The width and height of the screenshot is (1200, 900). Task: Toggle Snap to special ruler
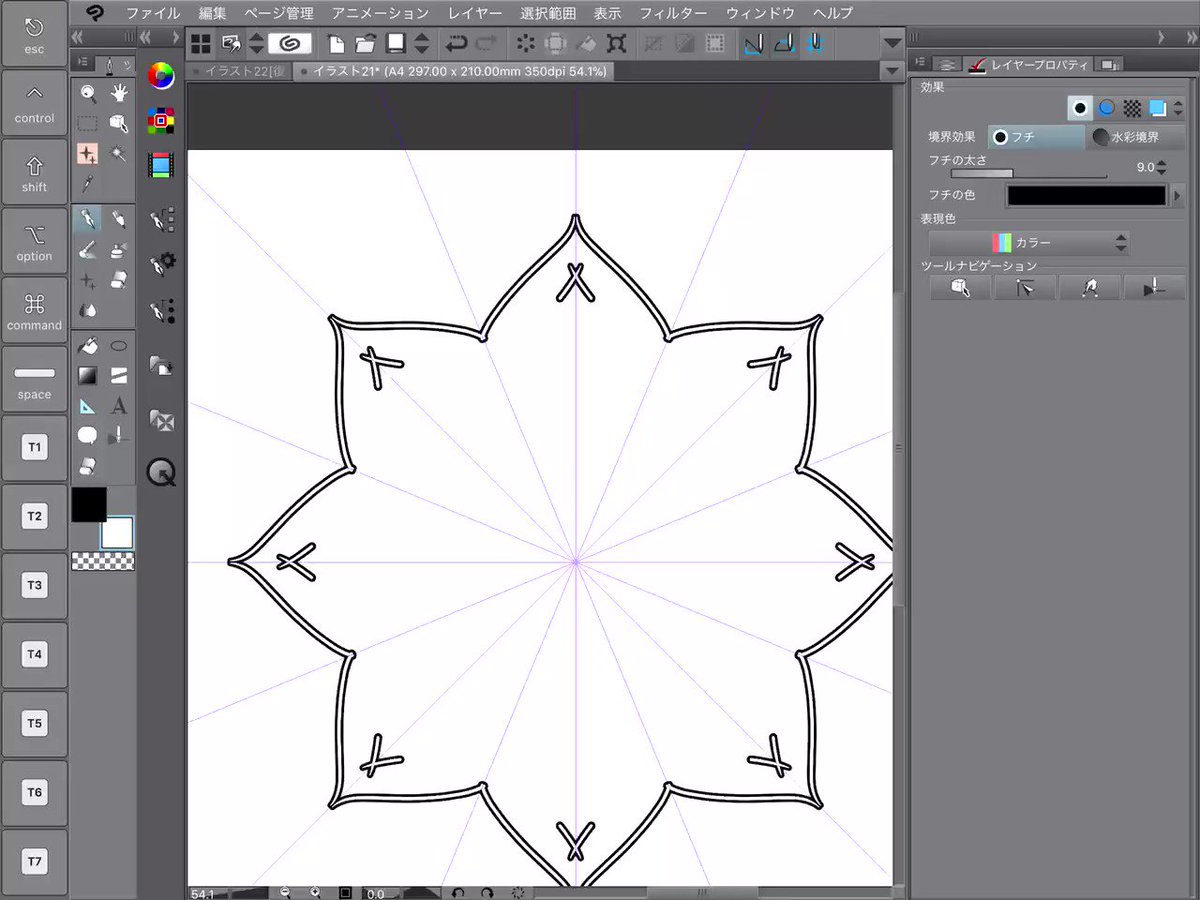[x=785, y=43]
